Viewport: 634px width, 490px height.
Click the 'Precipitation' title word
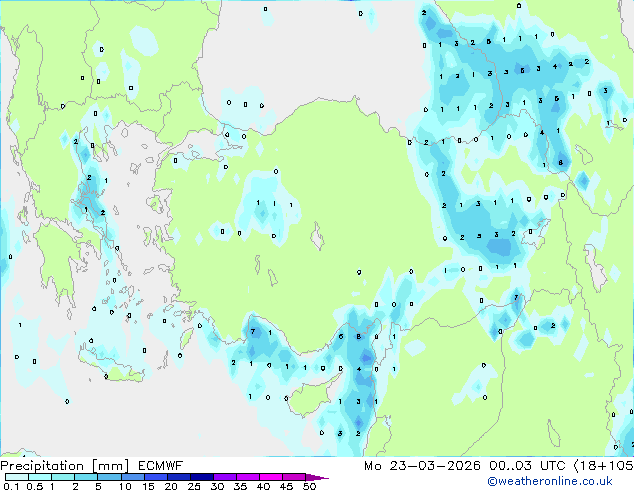pos(42,466)
